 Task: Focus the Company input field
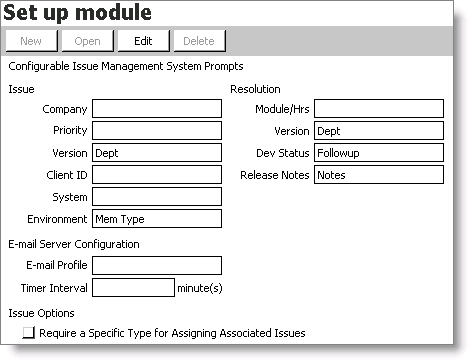[x=157, y=108]
